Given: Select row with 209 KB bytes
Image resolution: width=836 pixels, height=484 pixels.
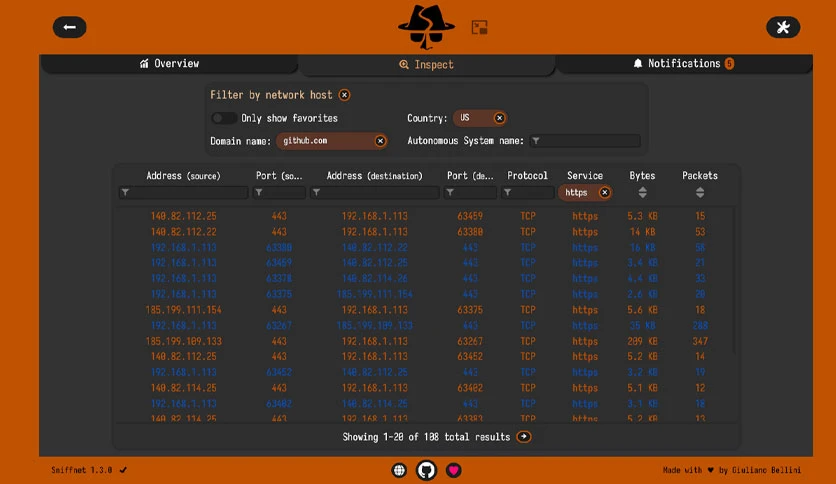Looking at the screenshot, I should coord(427,341).
